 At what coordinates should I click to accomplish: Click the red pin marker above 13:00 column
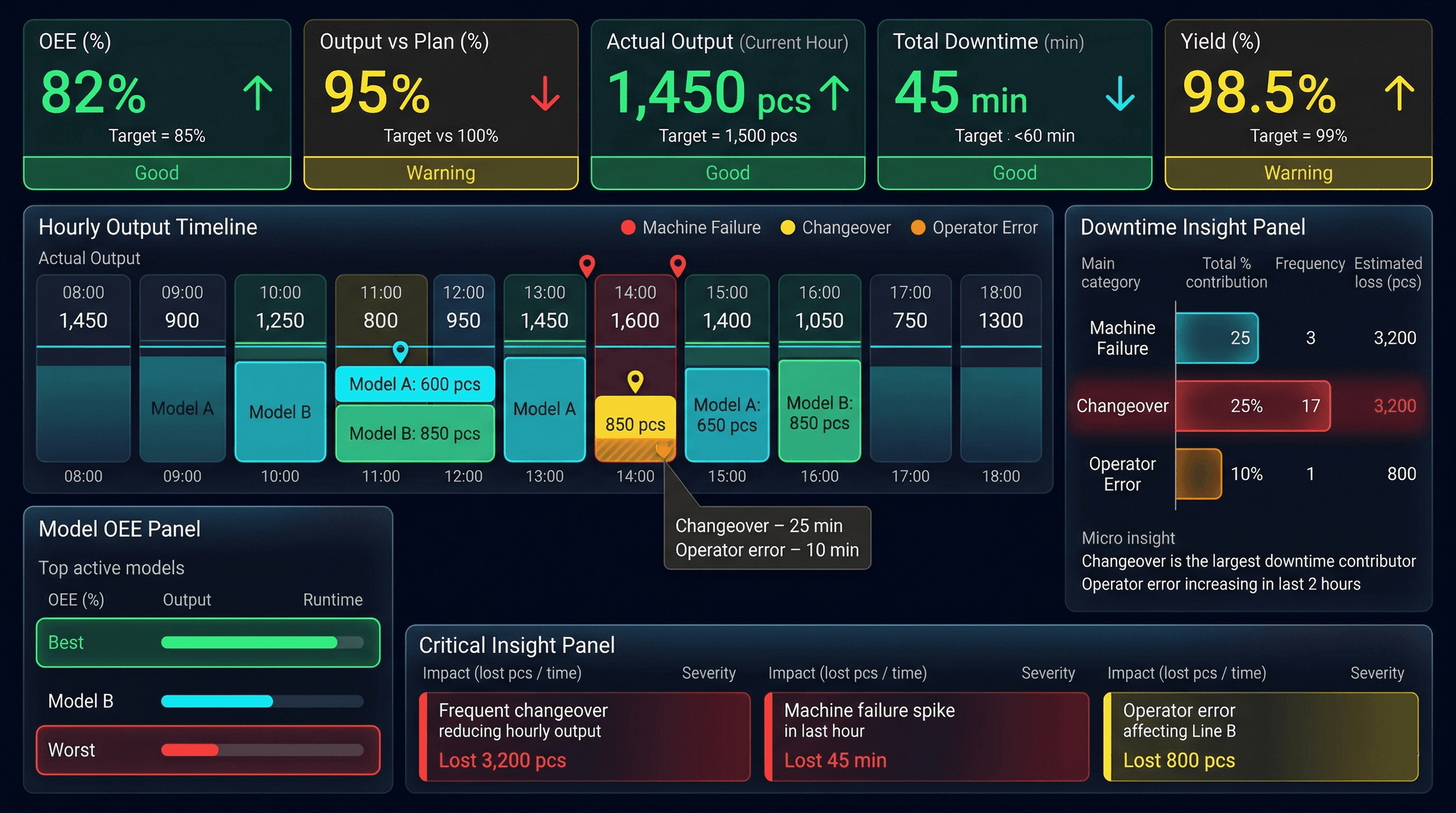pyautogui.click(x=587, y=265)
